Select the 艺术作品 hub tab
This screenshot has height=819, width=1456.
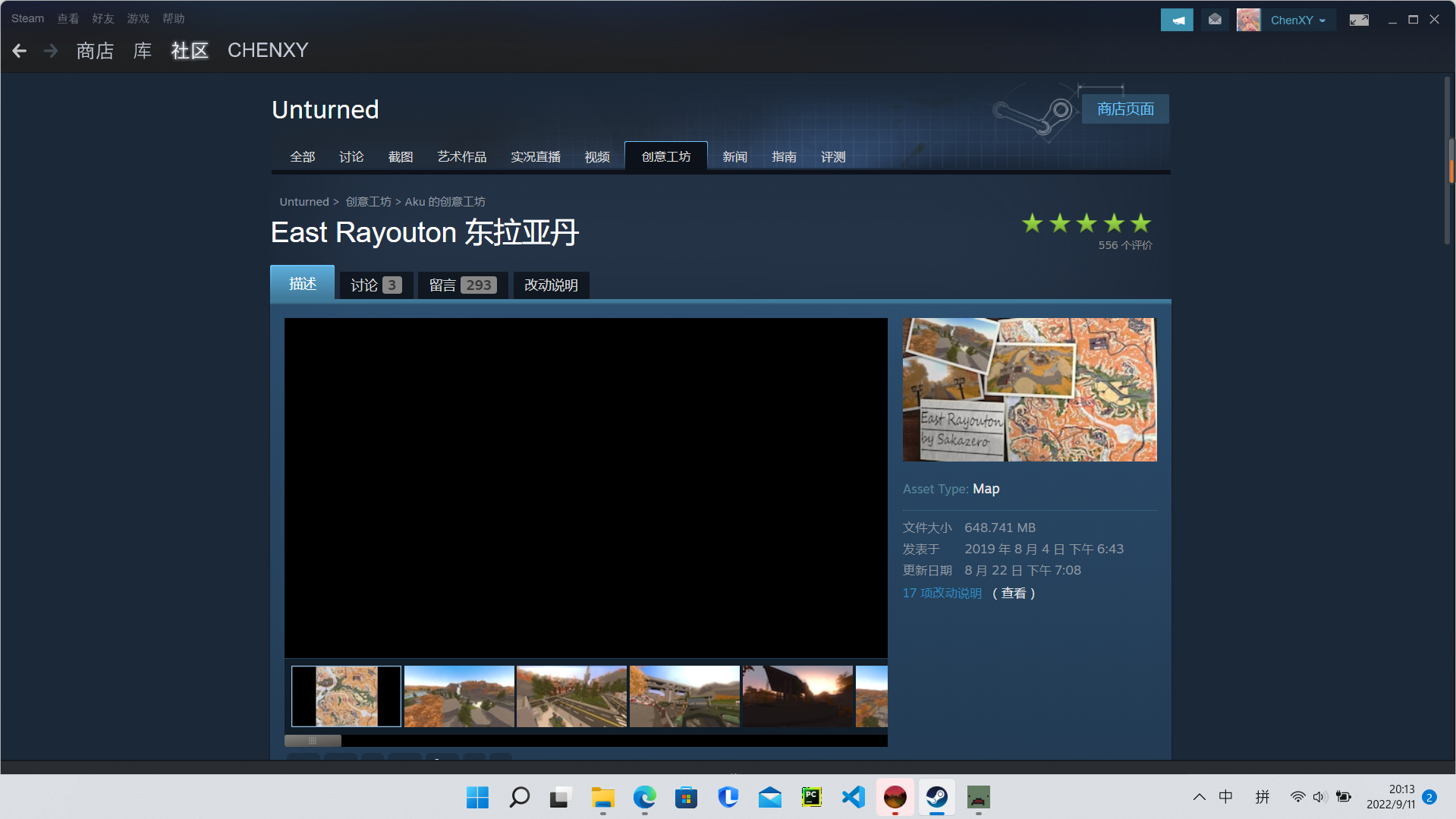462,157
